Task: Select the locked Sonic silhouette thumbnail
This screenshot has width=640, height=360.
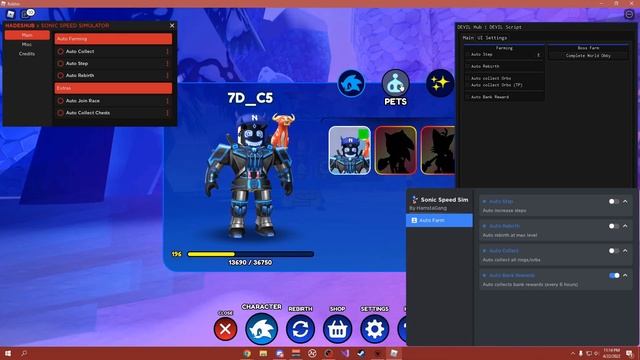Action: pos(396,150)
